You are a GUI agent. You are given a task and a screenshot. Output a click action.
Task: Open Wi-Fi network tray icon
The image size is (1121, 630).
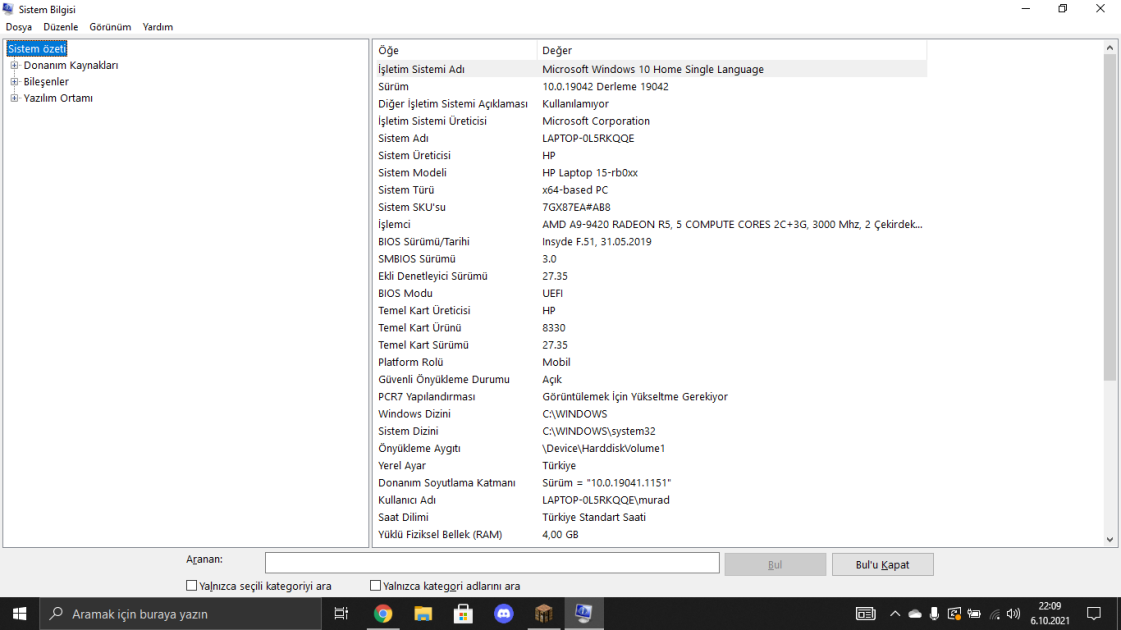coord(994,614)
